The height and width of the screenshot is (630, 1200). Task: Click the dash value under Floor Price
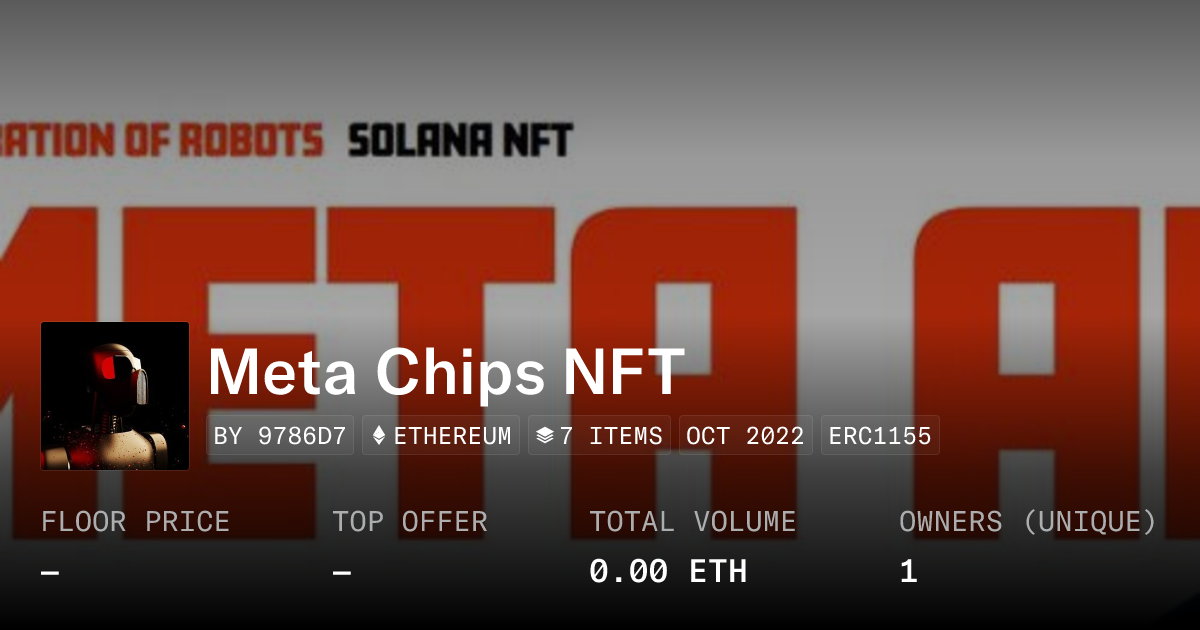[50, 572]
